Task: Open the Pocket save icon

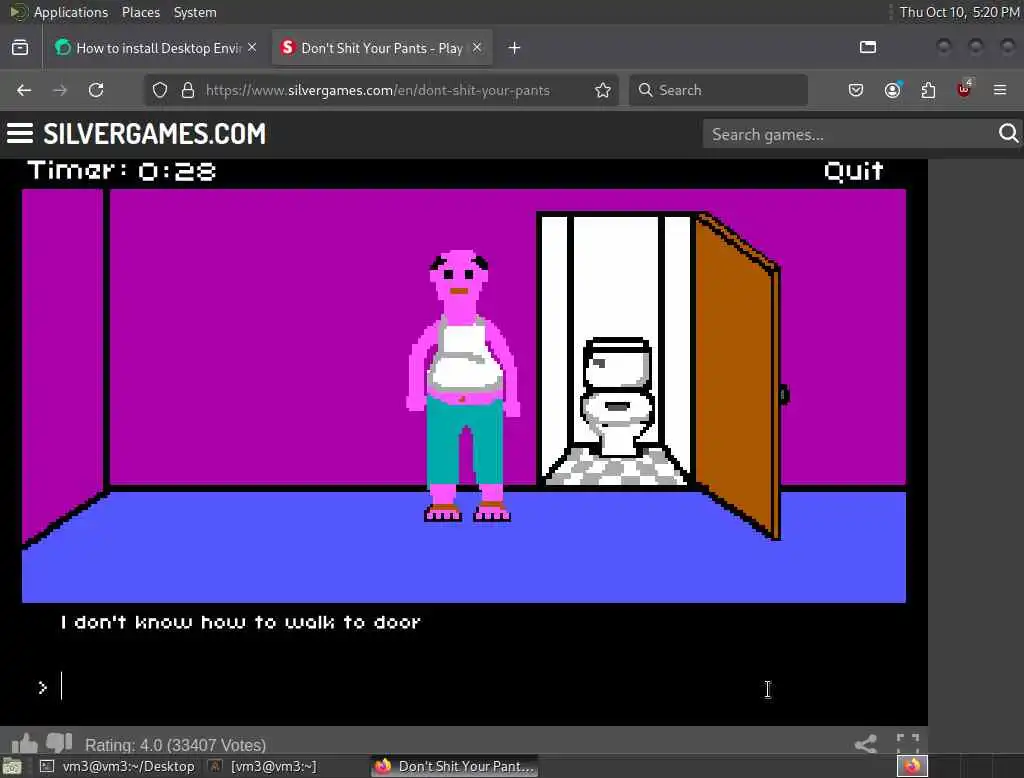Action: pyautogui.click(x=856, y=90)
